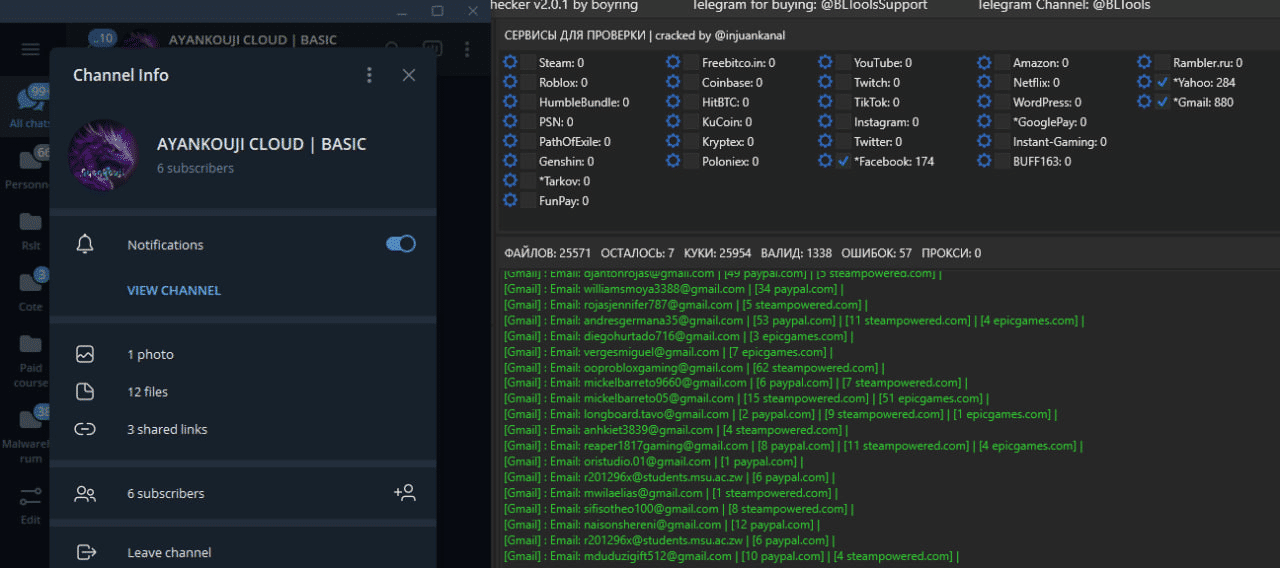Click the channel's purple avatar picture

click(103, 155)
